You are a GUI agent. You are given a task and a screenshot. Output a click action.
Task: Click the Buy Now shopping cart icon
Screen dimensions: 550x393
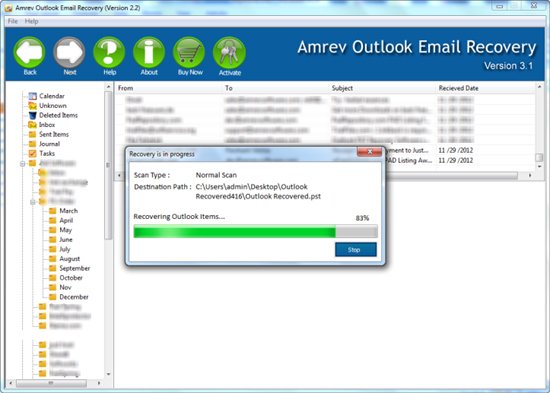(x=189, y=53)
